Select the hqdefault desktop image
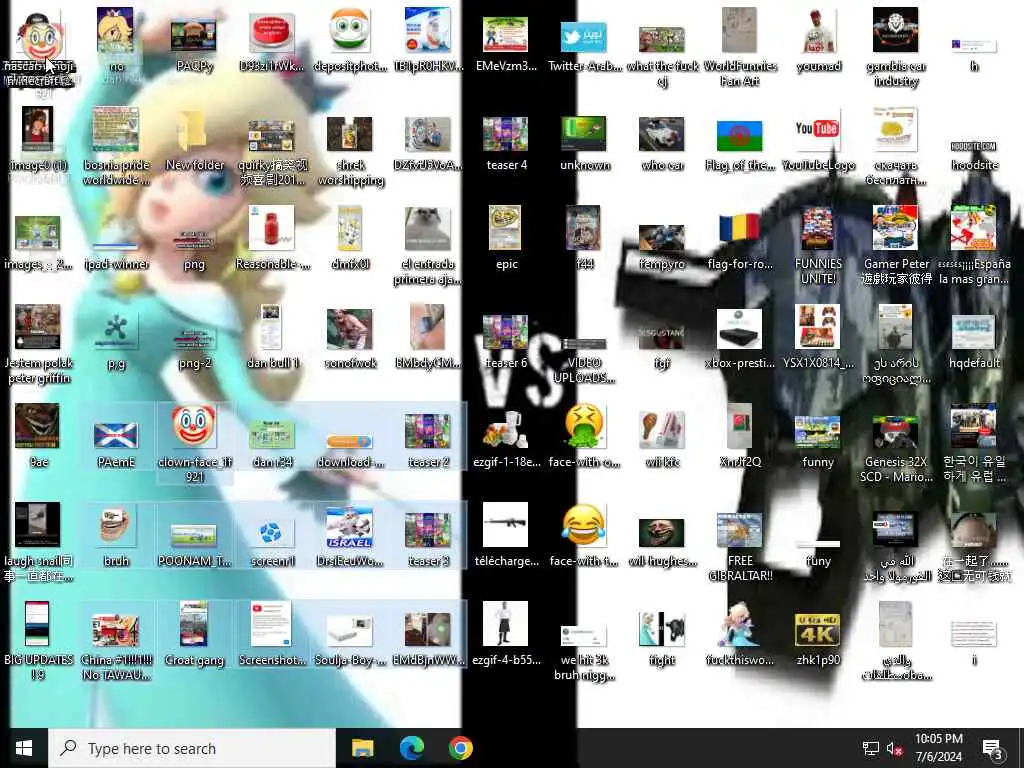 coord(974,341)
